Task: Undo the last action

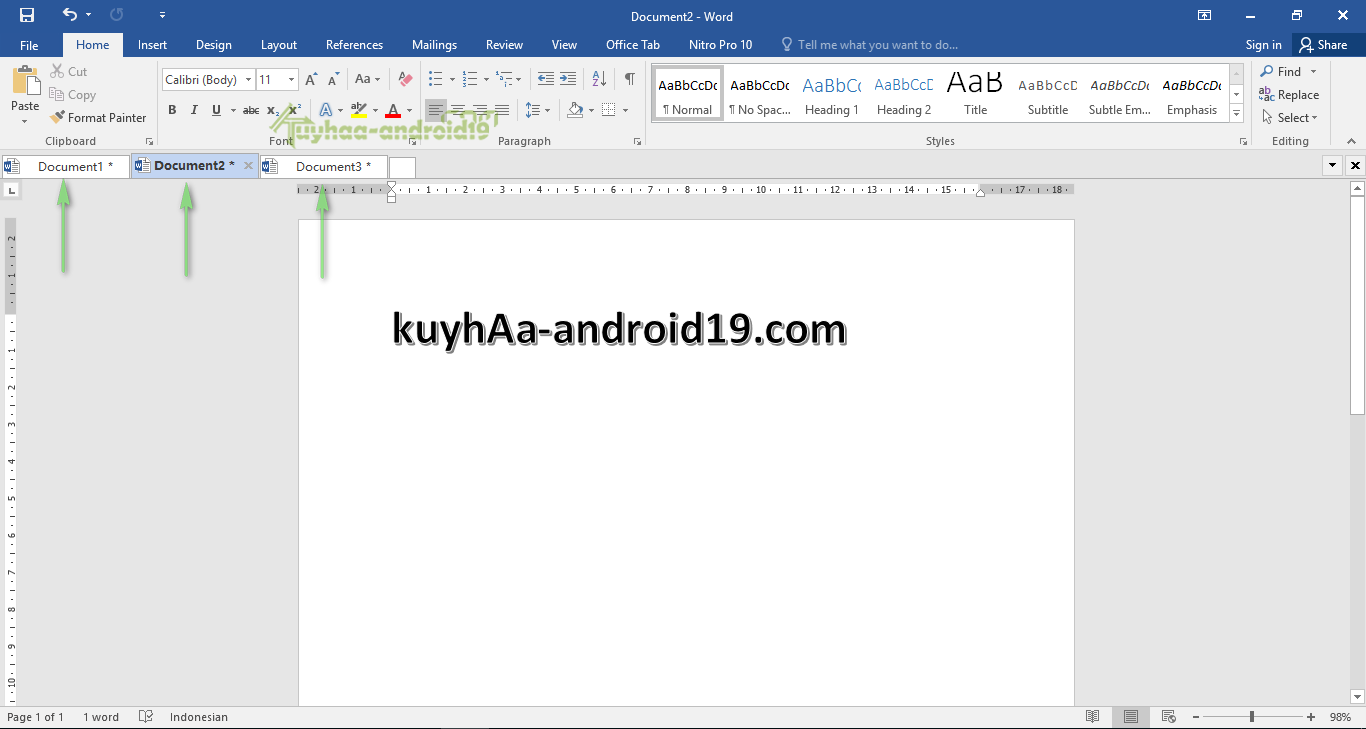Action: click(x=69, y=15)
